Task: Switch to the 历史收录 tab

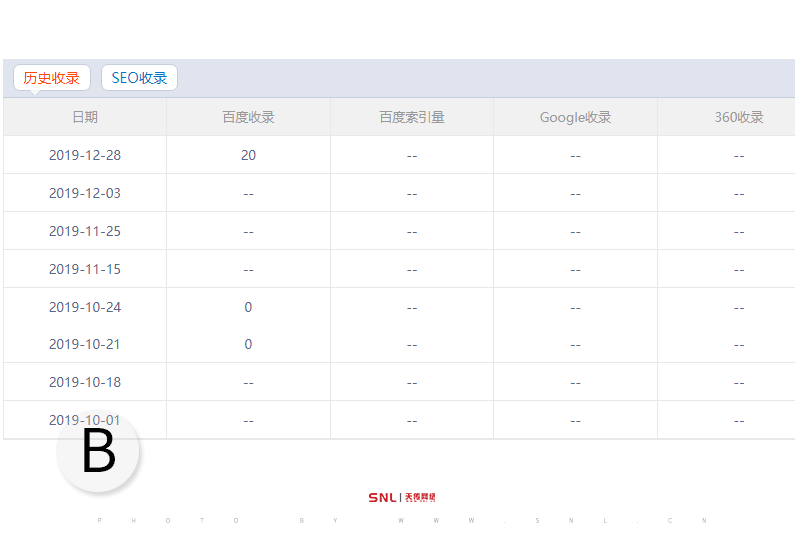Action: (52, 78)
